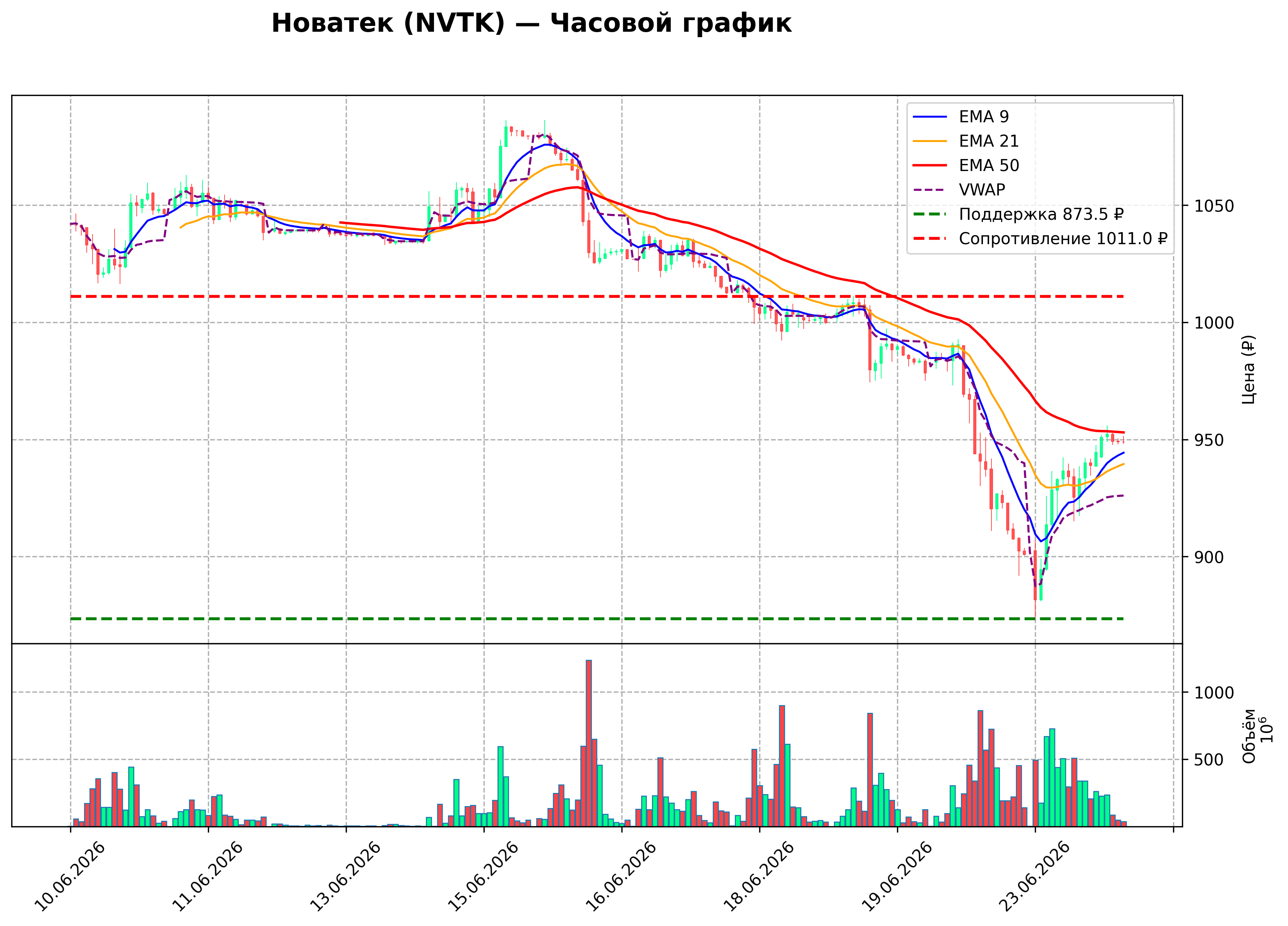Click the 1000 label on the price axis
This screenshot has width=1288, height=926.
pyautogui.click(x=1214, y=323)
